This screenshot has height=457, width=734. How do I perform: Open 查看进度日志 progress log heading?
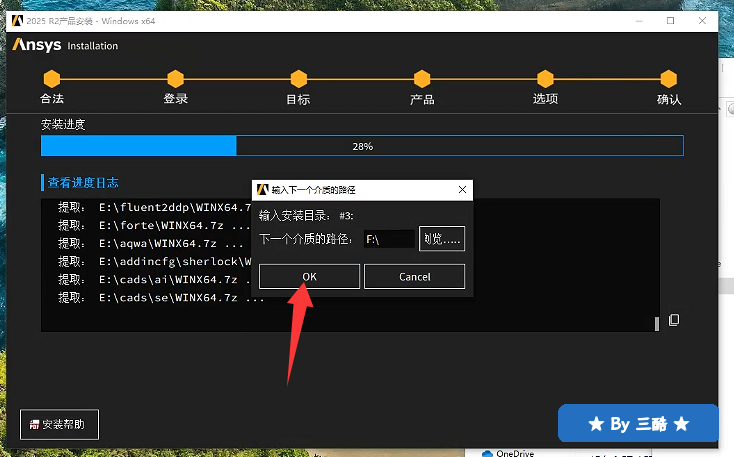click(83, 183)
